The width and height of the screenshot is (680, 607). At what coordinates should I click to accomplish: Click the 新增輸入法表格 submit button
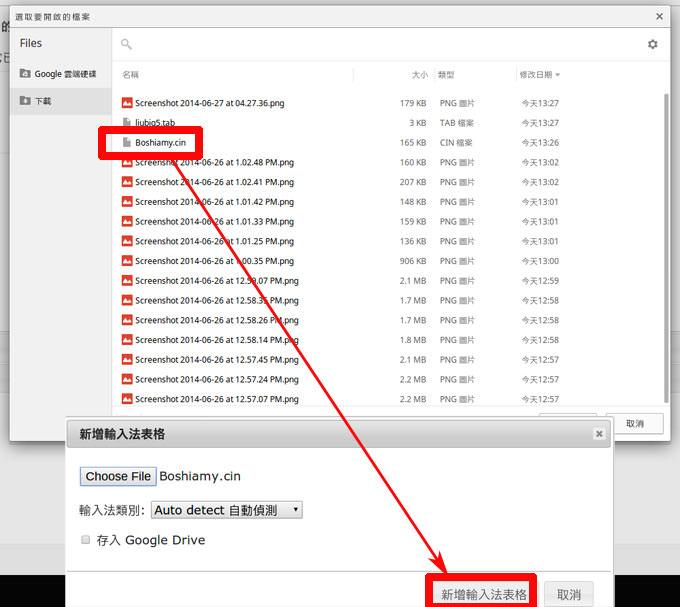pyautogui.click(x=484, y=594)
